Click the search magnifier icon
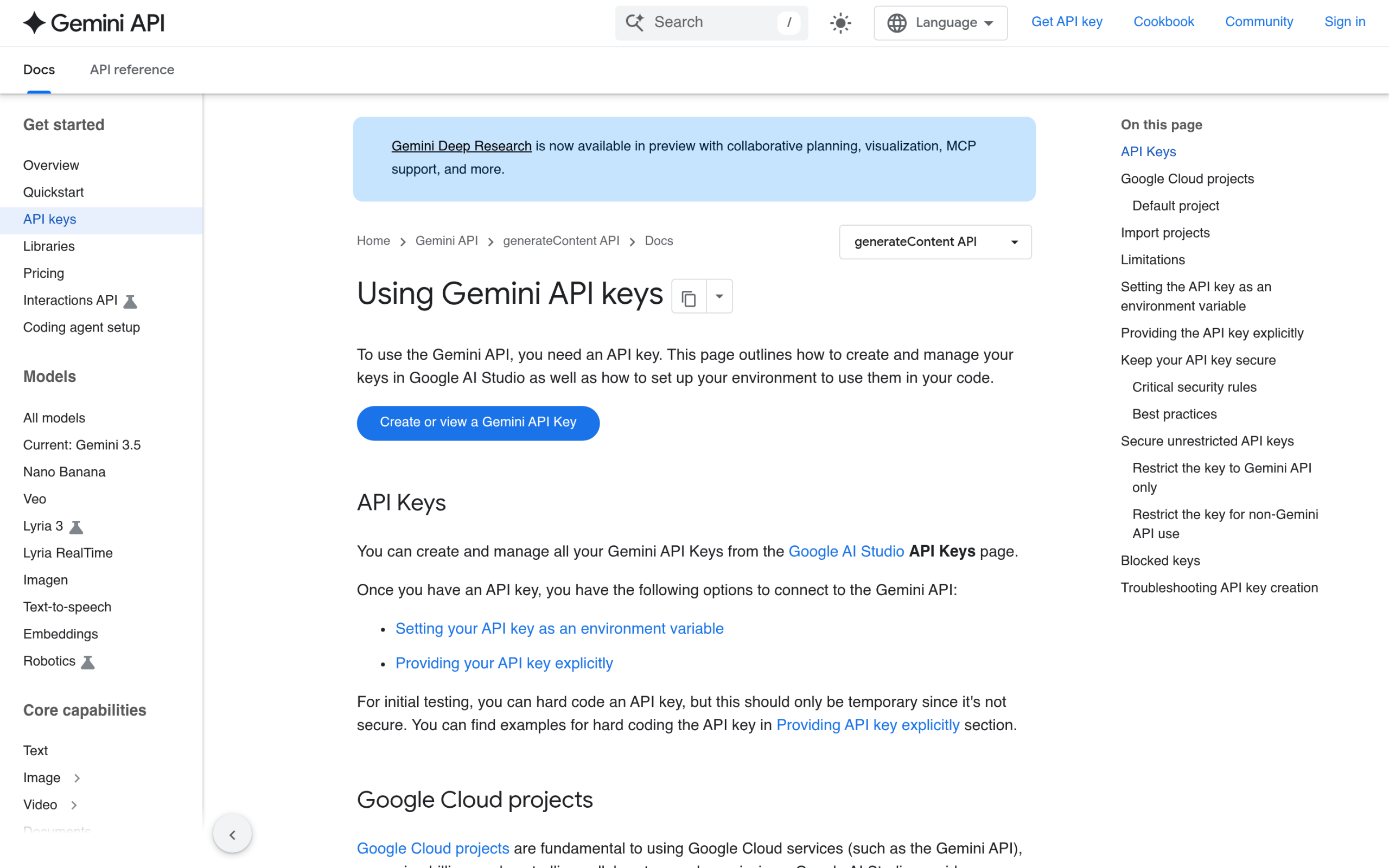Screen dimensions: 1389x868 pos(635,22)
